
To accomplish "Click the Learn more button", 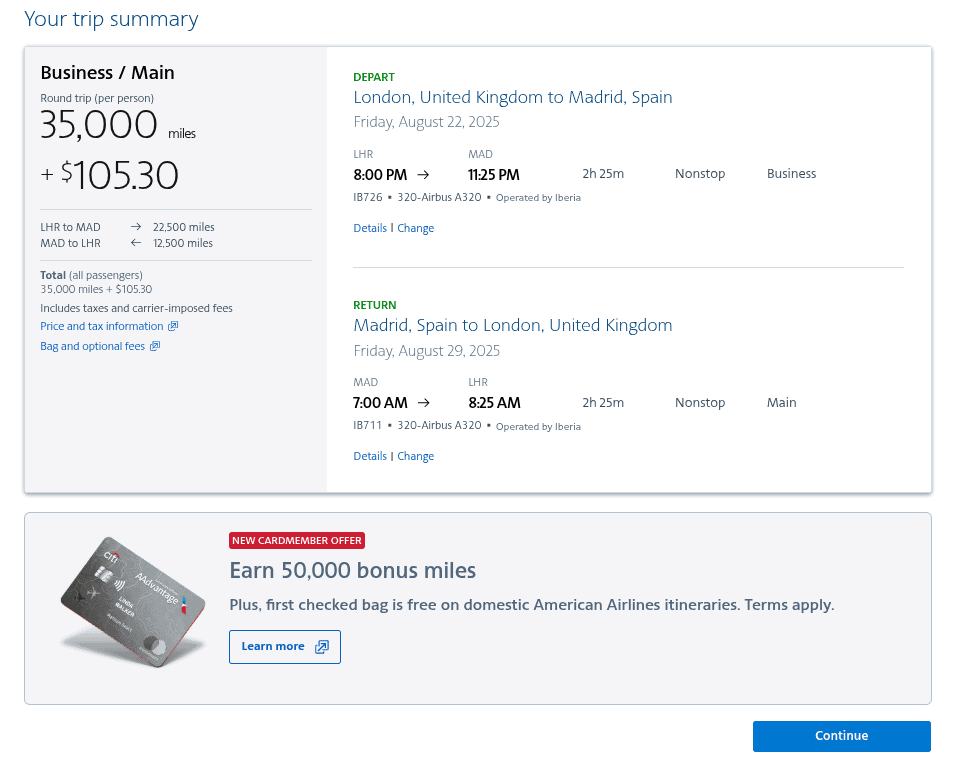I will (284, 647).
